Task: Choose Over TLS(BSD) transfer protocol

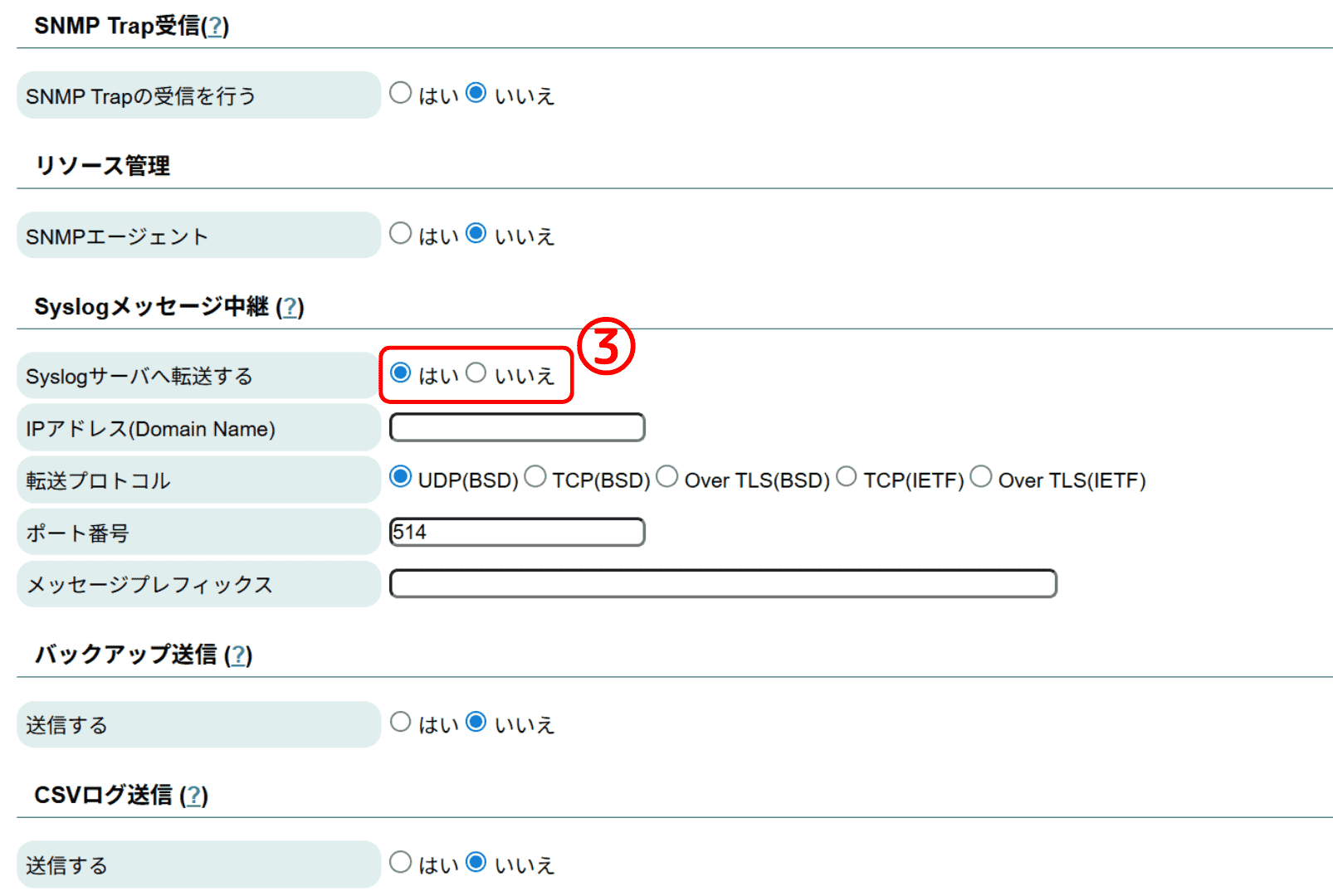Action: tap(667, 477)
